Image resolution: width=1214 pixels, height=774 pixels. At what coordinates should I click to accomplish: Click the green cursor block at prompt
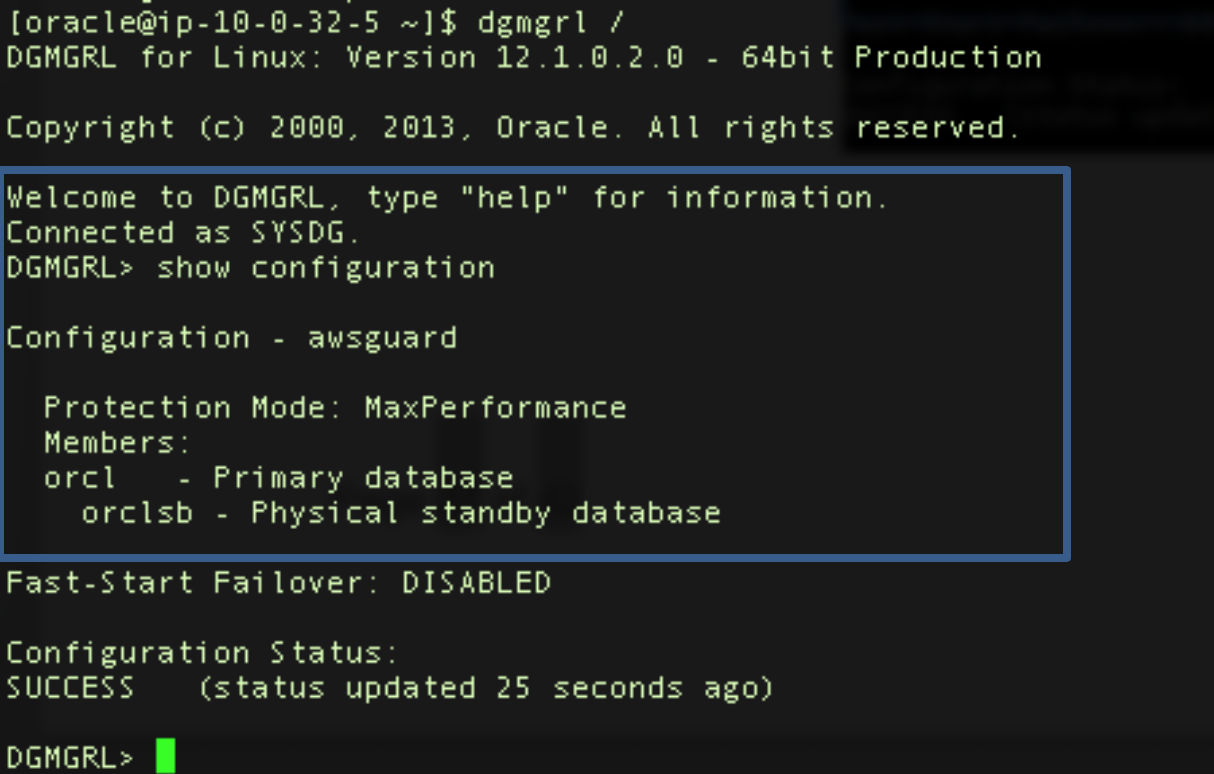point(166,755)
